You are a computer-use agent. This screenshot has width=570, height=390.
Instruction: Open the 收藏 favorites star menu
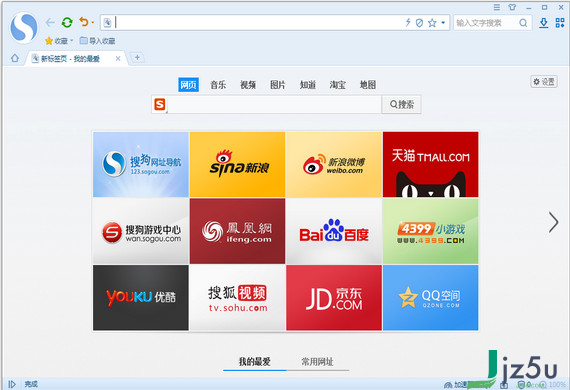pyautogui.click(x=59, y=41)
